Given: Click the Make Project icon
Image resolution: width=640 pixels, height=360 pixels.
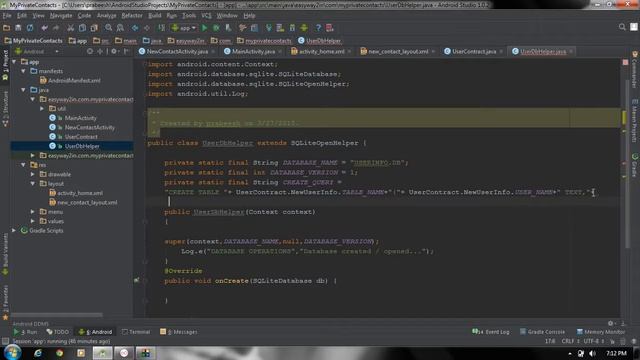Looking at the screenshot, I should (x=161, y=28).
